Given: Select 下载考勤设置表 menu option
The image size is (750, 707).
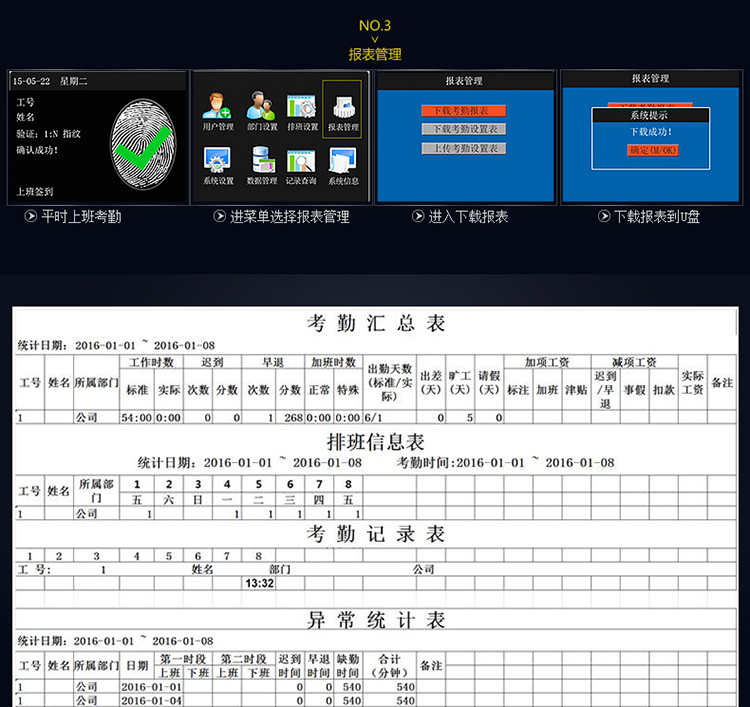Looking at the screenshot, I should tap(464, 129).
